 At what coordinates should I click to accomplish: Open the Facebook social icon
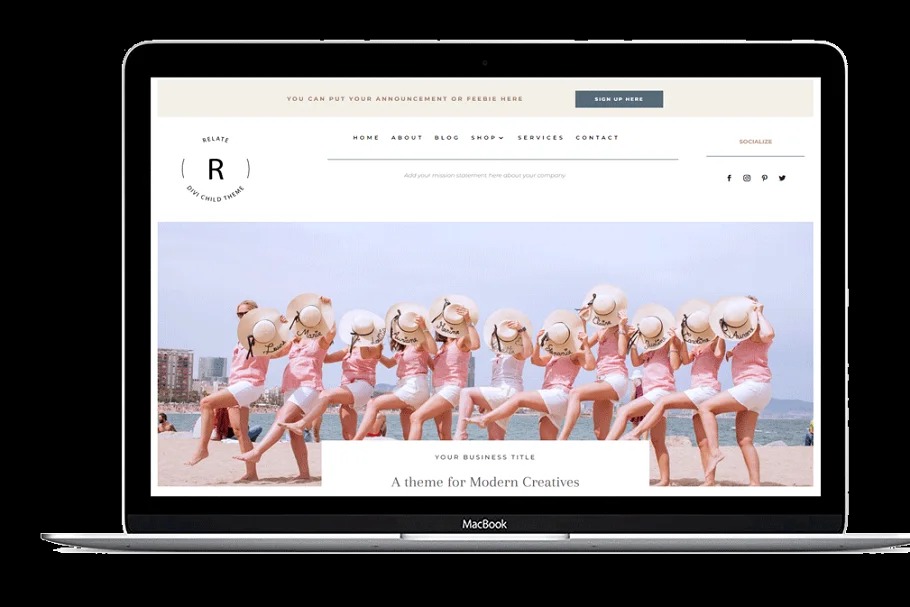729,178
